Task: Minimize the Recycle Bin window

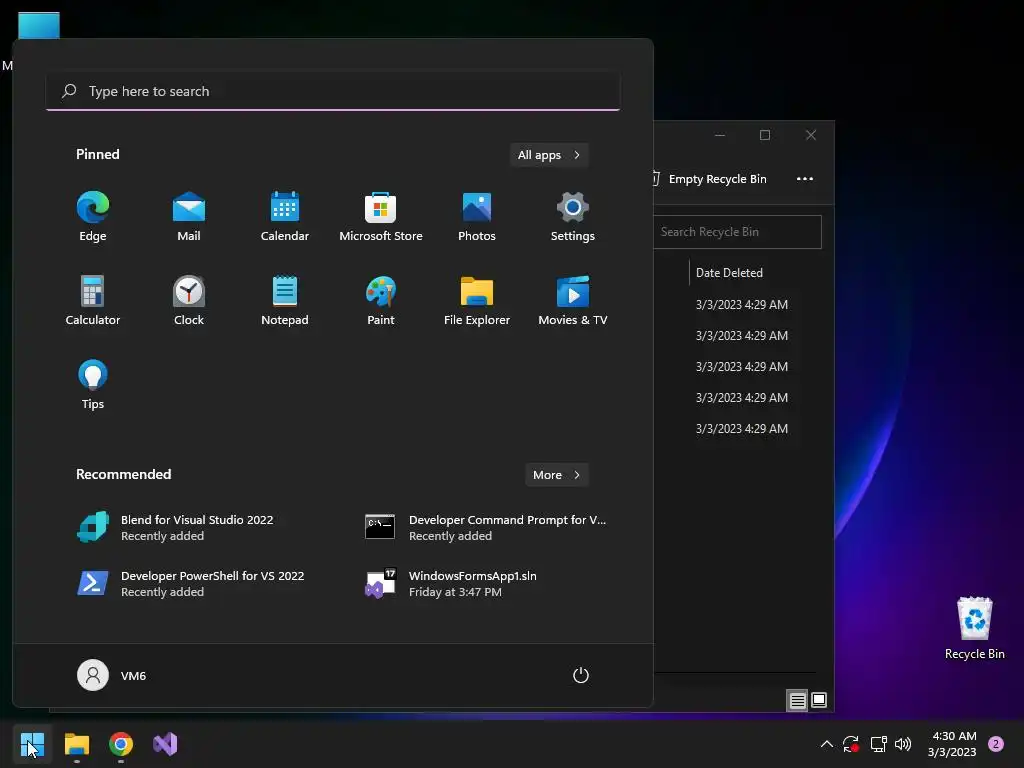Action: point(720,135)
